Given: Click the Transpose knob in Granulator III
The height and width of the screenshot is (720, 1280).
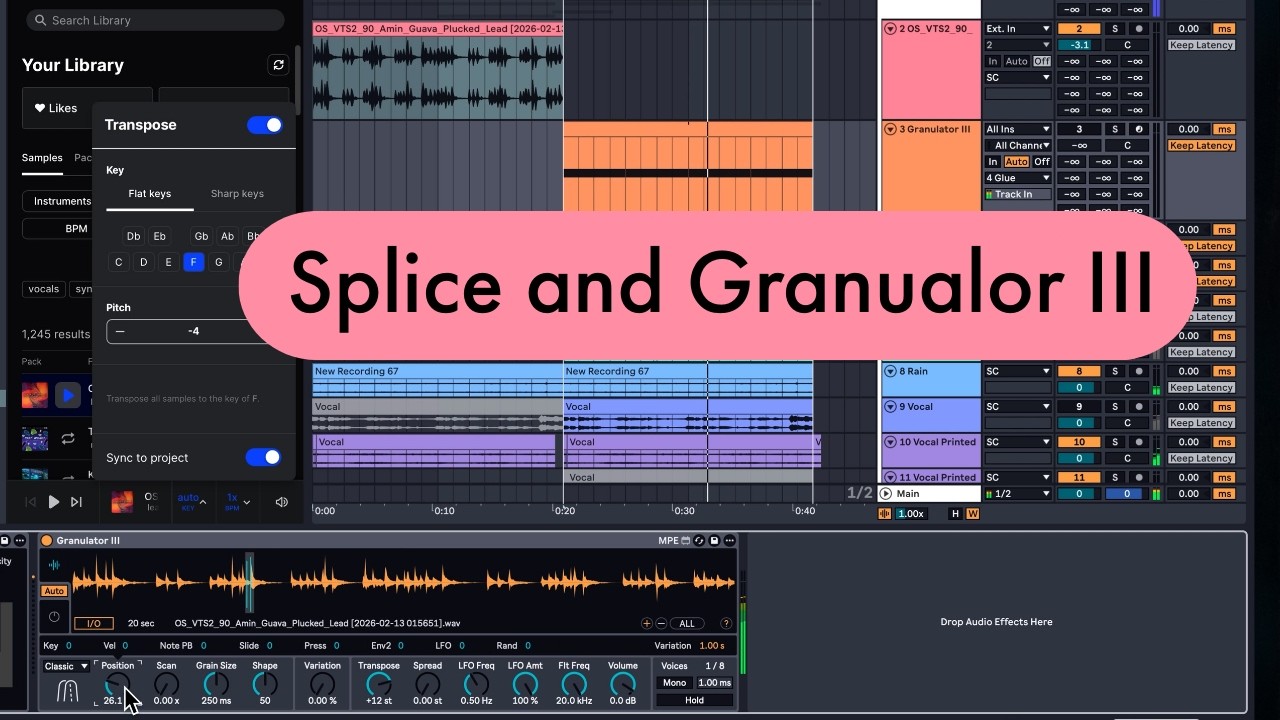Looking at the screenshot, I should pos(378,684).
